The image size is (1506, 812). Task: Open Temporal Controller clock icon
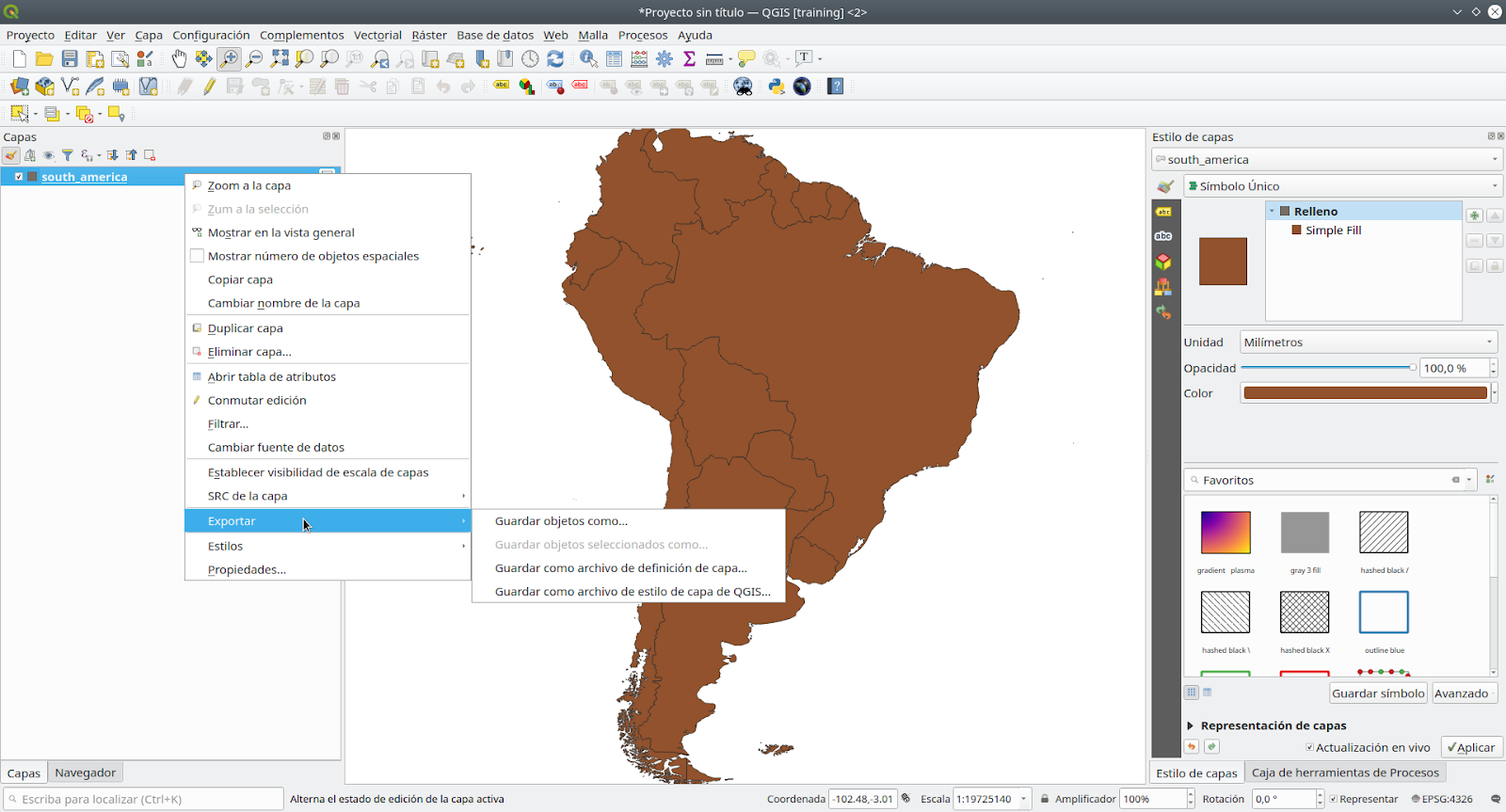[531, 59]
